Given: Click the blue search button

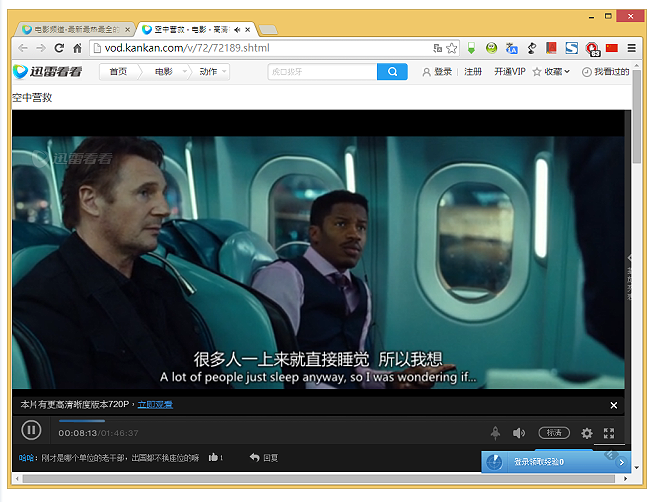Looking at the screenshot, I should pos(392,72).
